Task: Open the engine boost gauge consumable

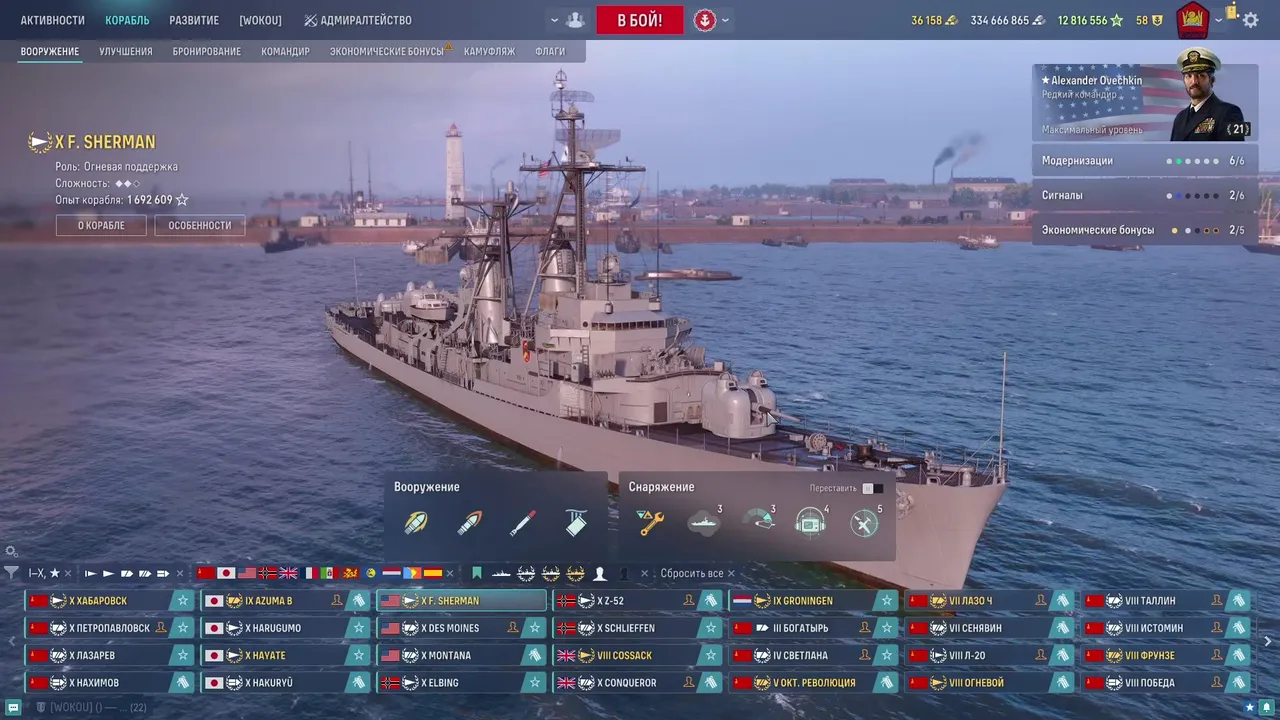Action: click(x=758, y=522)
